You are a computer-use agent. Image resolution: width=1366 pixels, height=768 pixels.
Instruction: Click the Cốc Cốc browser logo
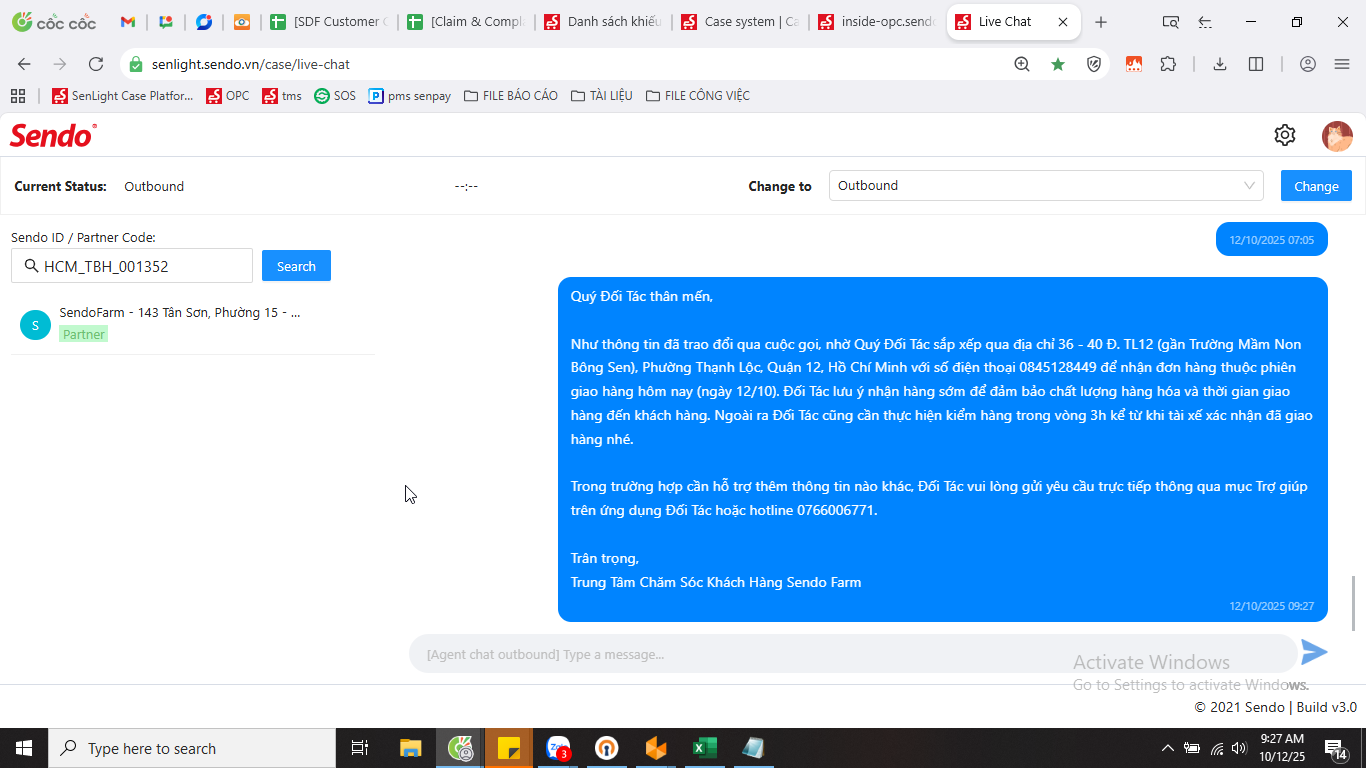[55, 22]
